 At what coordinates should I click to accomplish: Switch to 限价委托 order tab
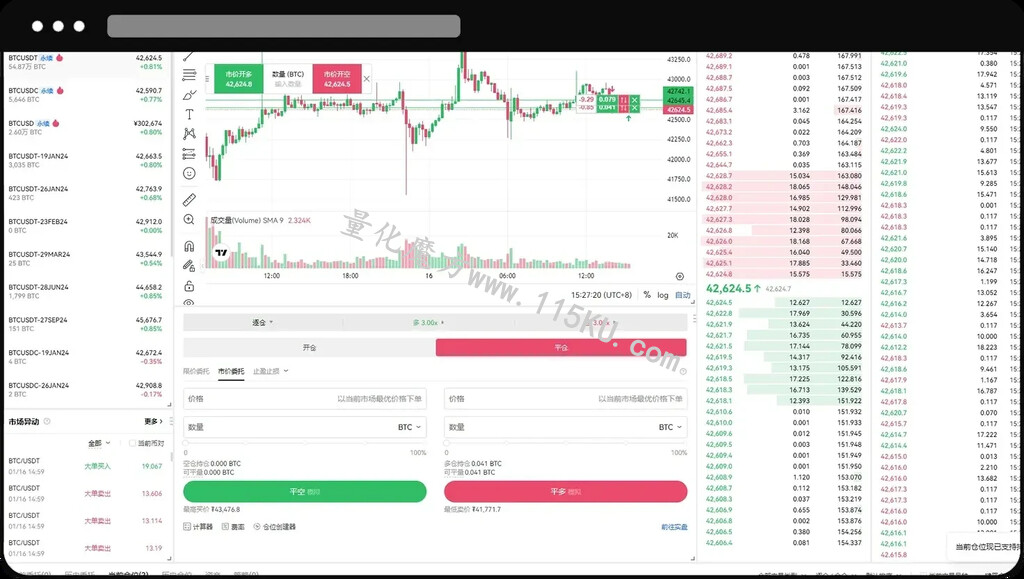(x=196, y=371)
